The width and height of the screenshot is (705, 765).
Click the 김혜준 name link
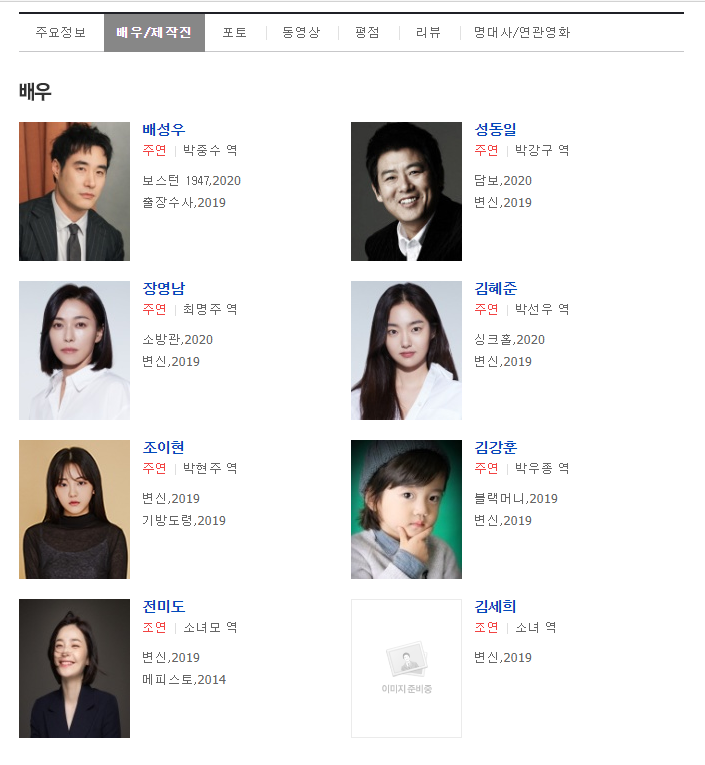click(496, 288)
